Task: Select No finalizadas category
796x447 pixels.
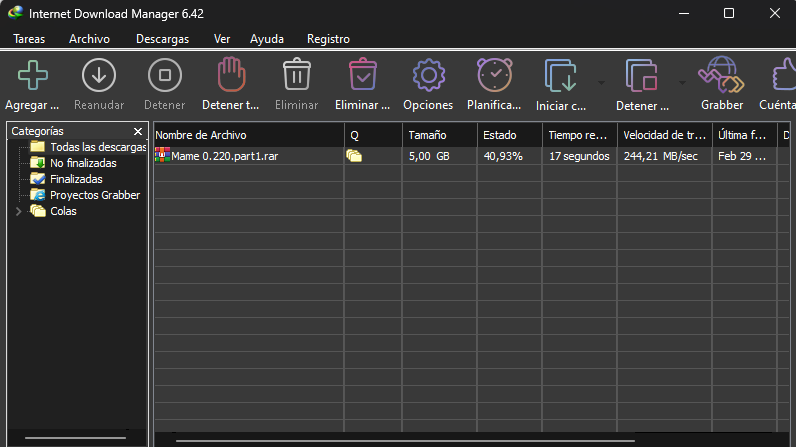Action: click(83, 163)
